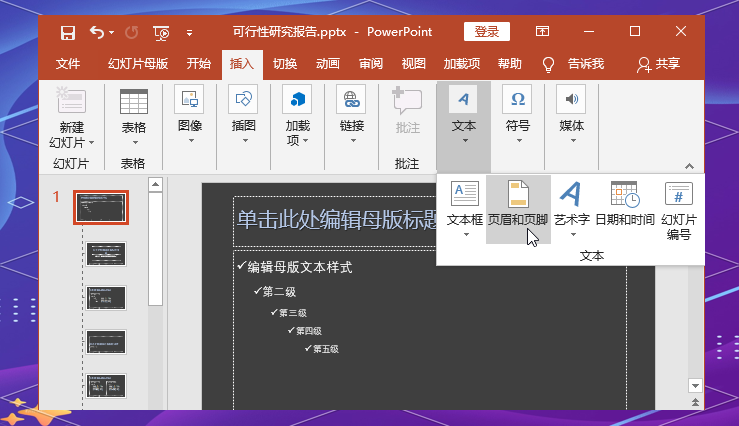The width and height of the screenshot is (739, 426).
Task: Open Header and Footer (页眉和页脚)
Action: pos(518,204)
